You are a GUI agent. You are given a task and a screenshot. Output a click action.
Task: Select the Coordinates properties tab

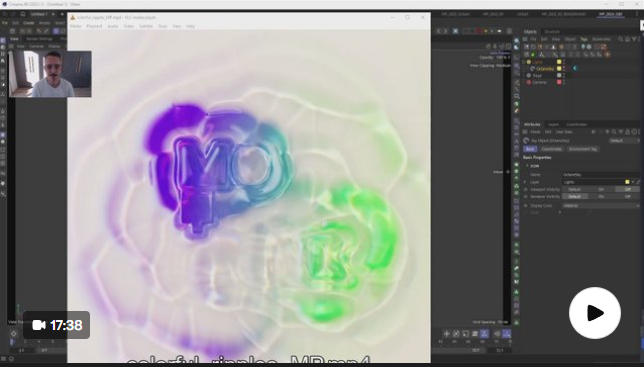551,149
